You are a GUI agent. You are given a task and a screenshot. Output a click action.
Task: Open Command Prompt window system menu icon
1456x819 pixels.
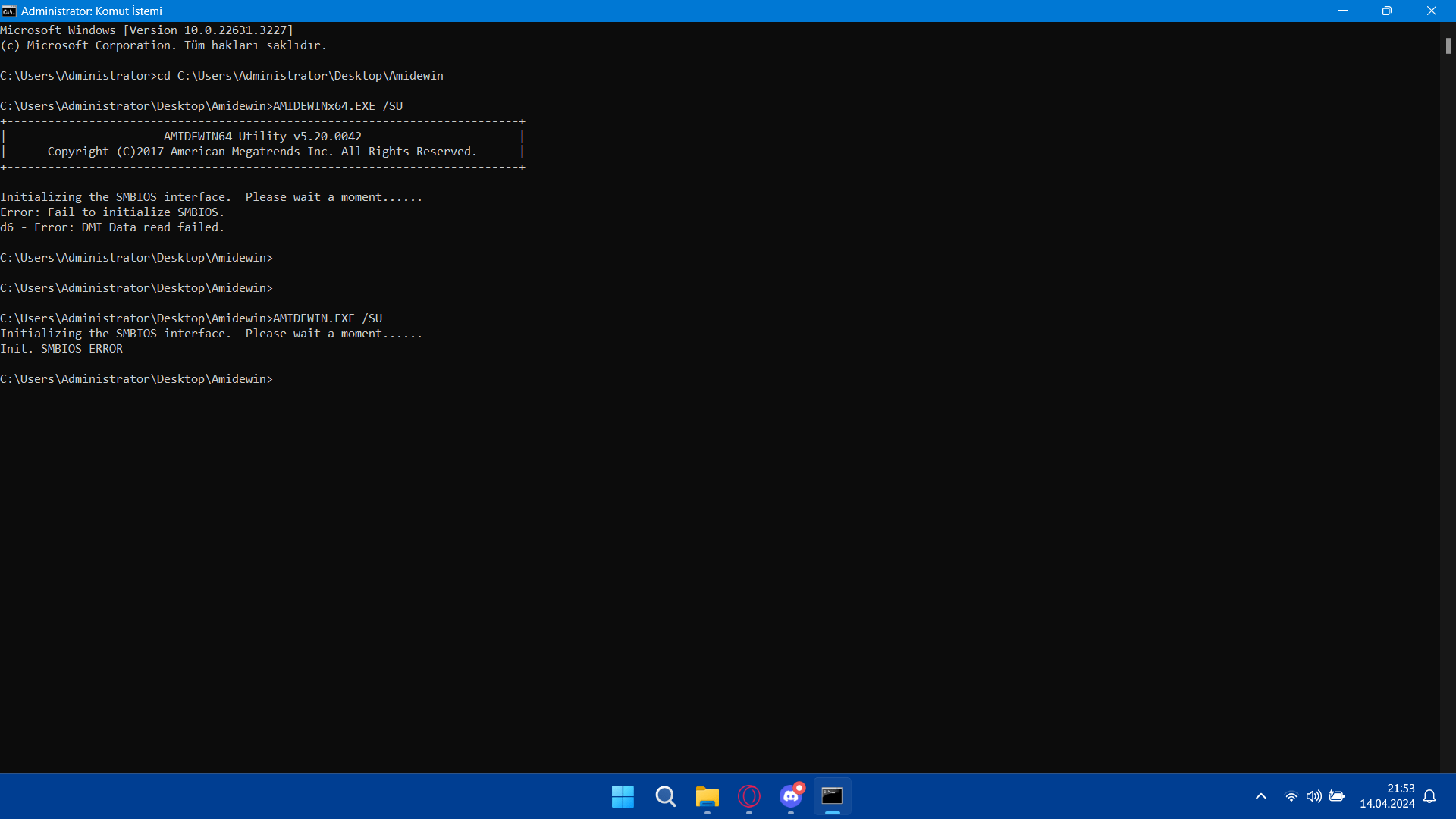[9, 11]
